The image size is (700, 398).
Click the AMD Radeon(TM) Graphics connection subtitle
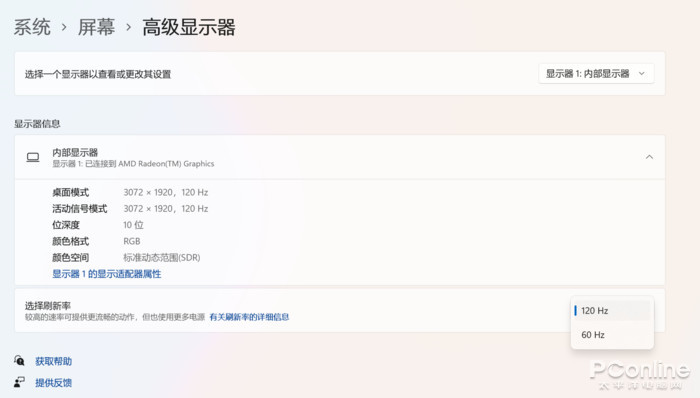133,164
